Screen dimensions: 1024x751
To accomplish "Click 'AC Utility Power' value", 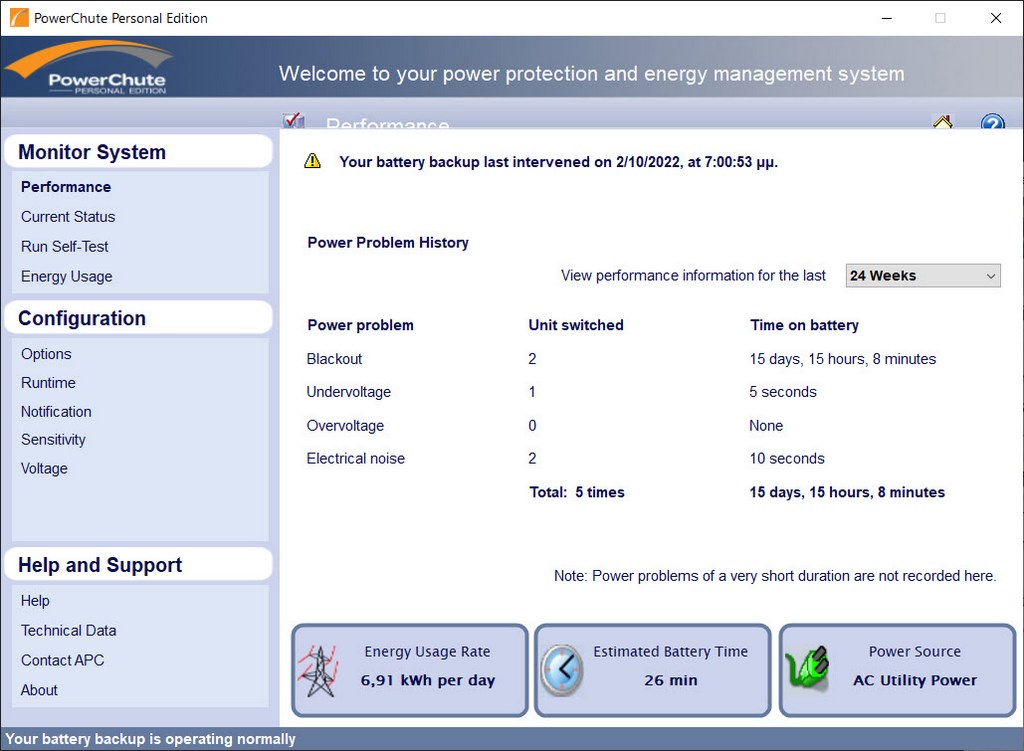I will click(x=915, y=680).
